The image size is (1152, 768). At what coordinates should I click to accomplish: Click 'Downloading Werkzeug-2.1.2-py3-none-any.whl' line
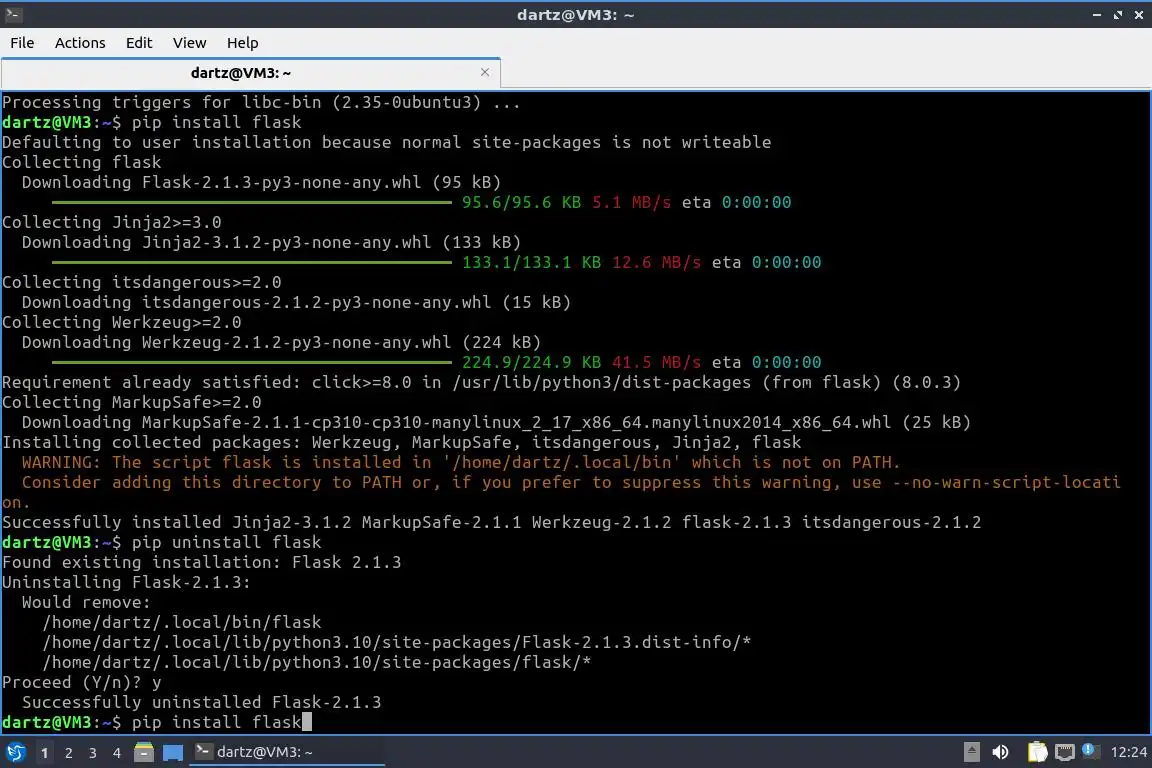coord(281,342)
